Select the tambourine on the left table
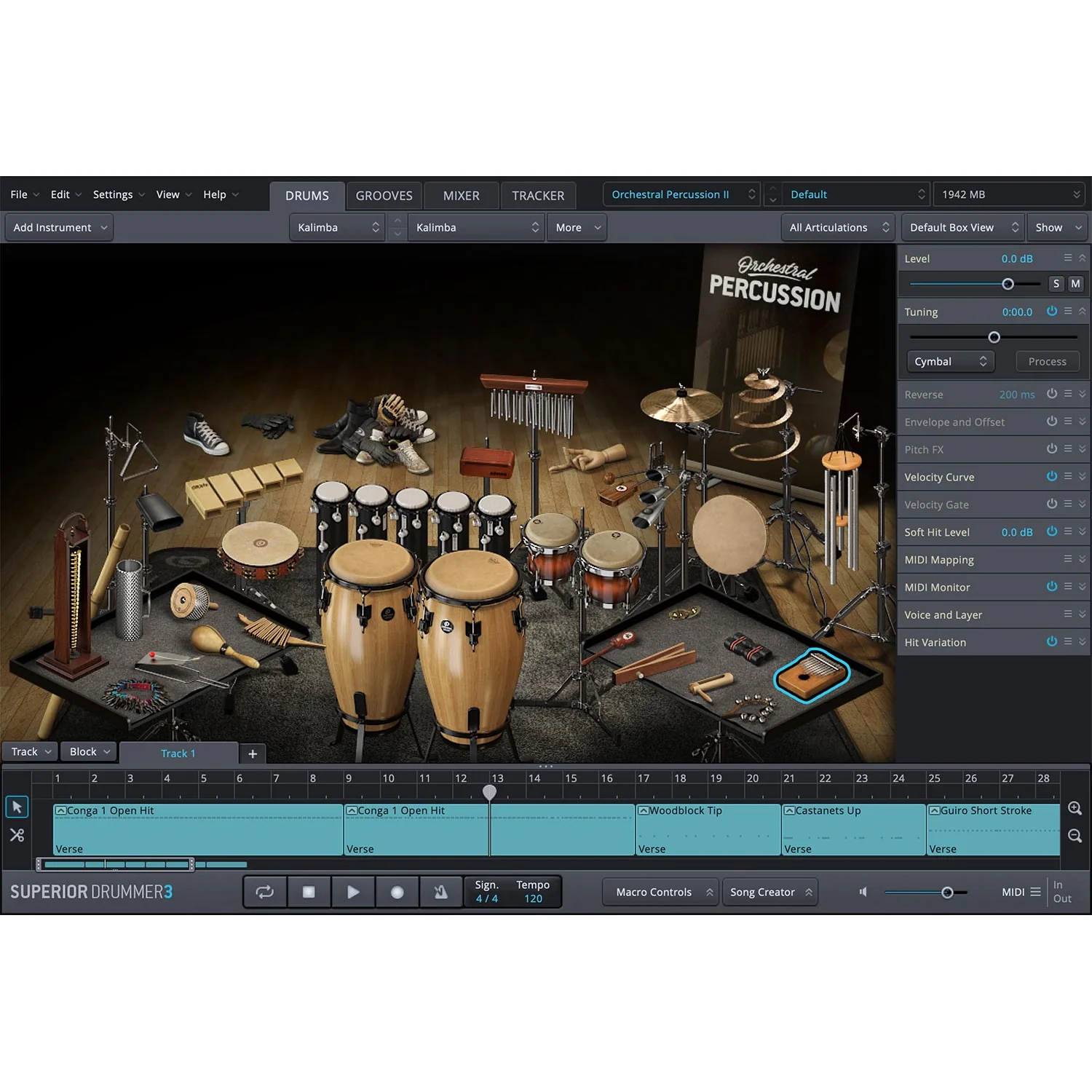Viewport: 1092px width, 1092px height. [261, 550]
